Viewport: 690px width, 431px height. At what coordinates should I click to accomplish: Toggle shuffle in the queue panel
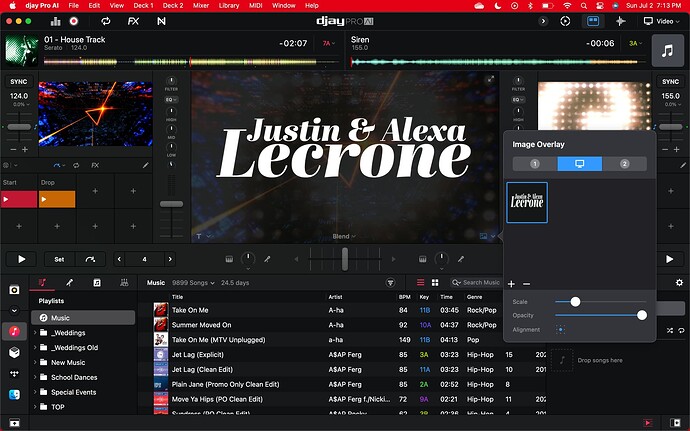click(x=669, y=330)
